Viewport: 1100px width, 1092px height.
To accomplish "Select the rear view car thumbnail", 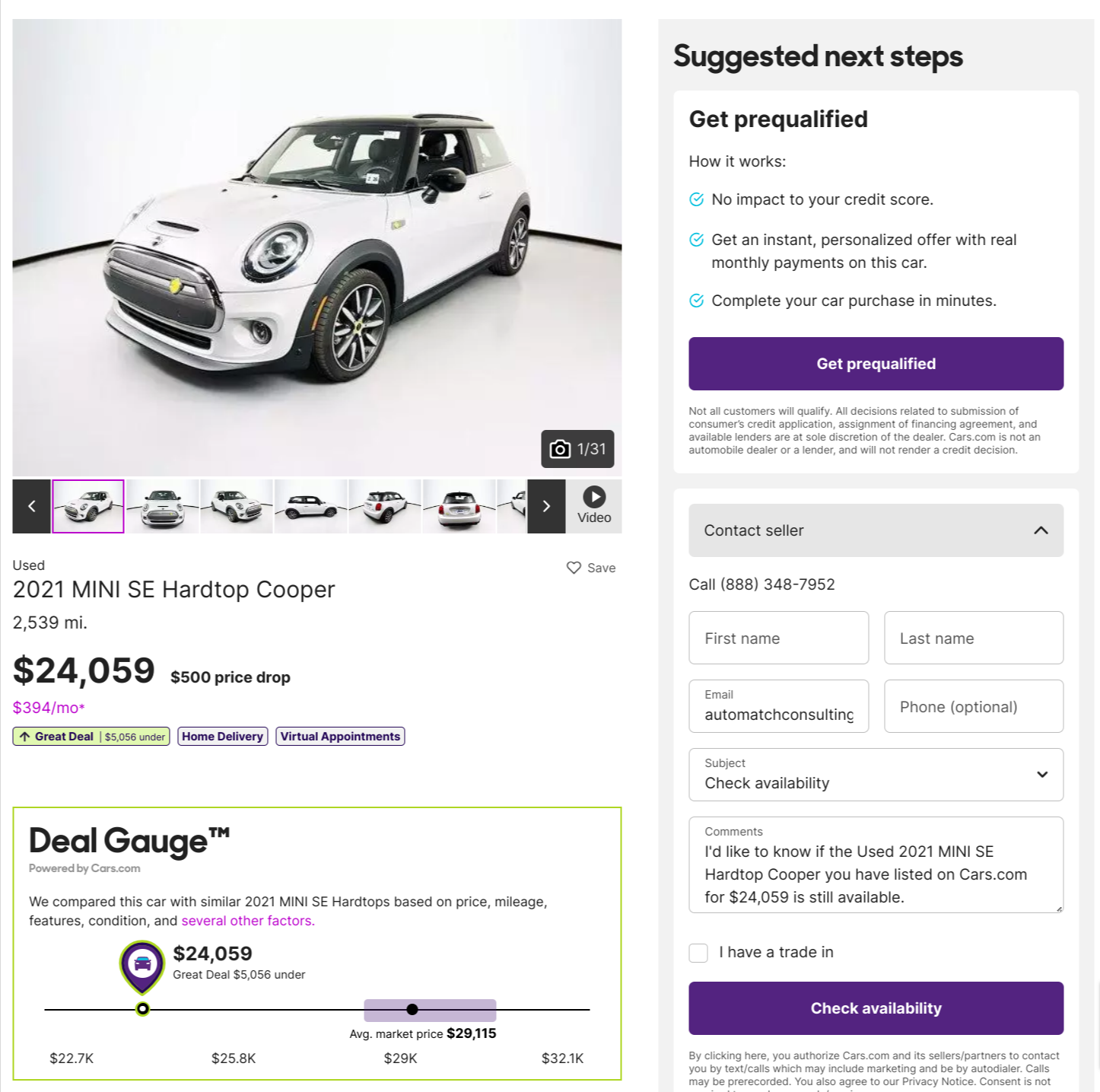I will click(458, 506).
